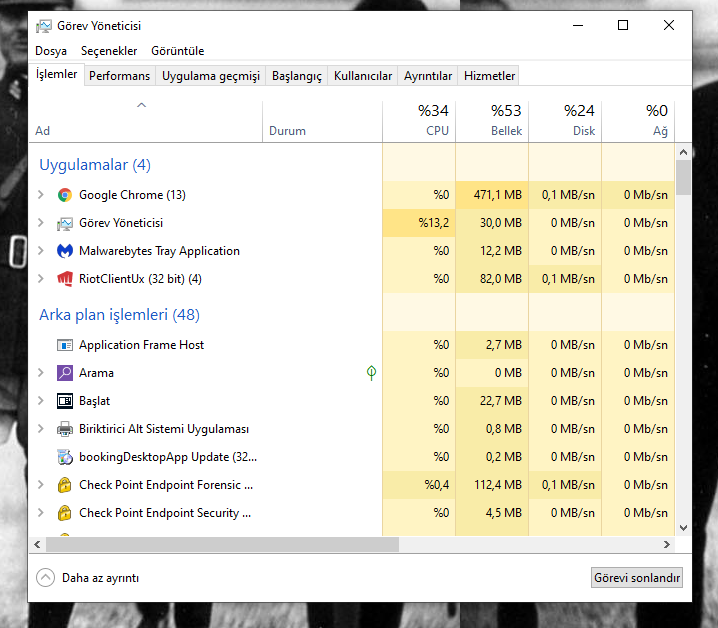Click the Task Manager title bar icon

[x=44, y=26]
